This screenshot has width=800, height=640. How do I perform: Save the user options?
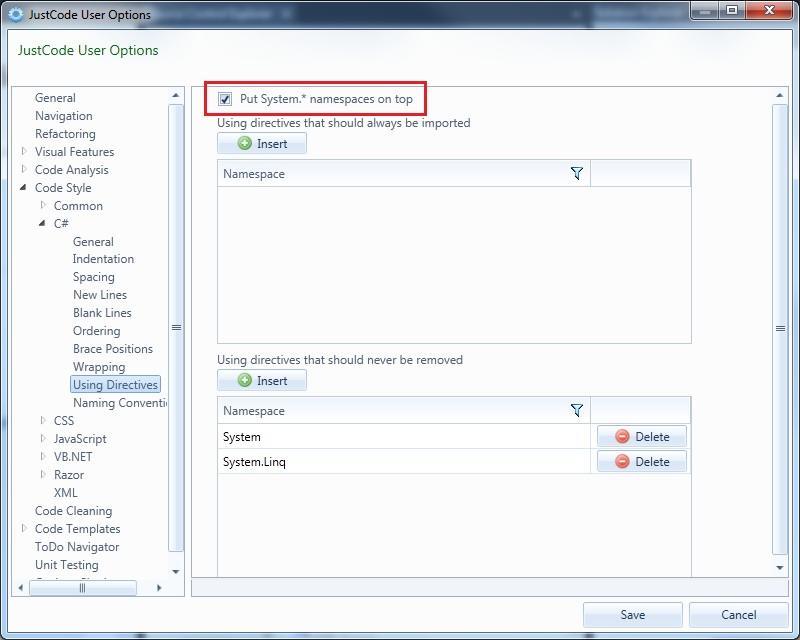[x=633, y=615]
